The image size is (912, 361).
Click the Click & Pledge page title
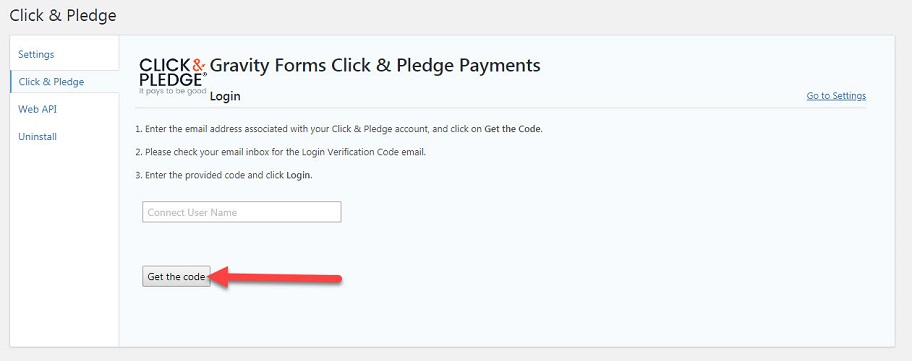63,15
